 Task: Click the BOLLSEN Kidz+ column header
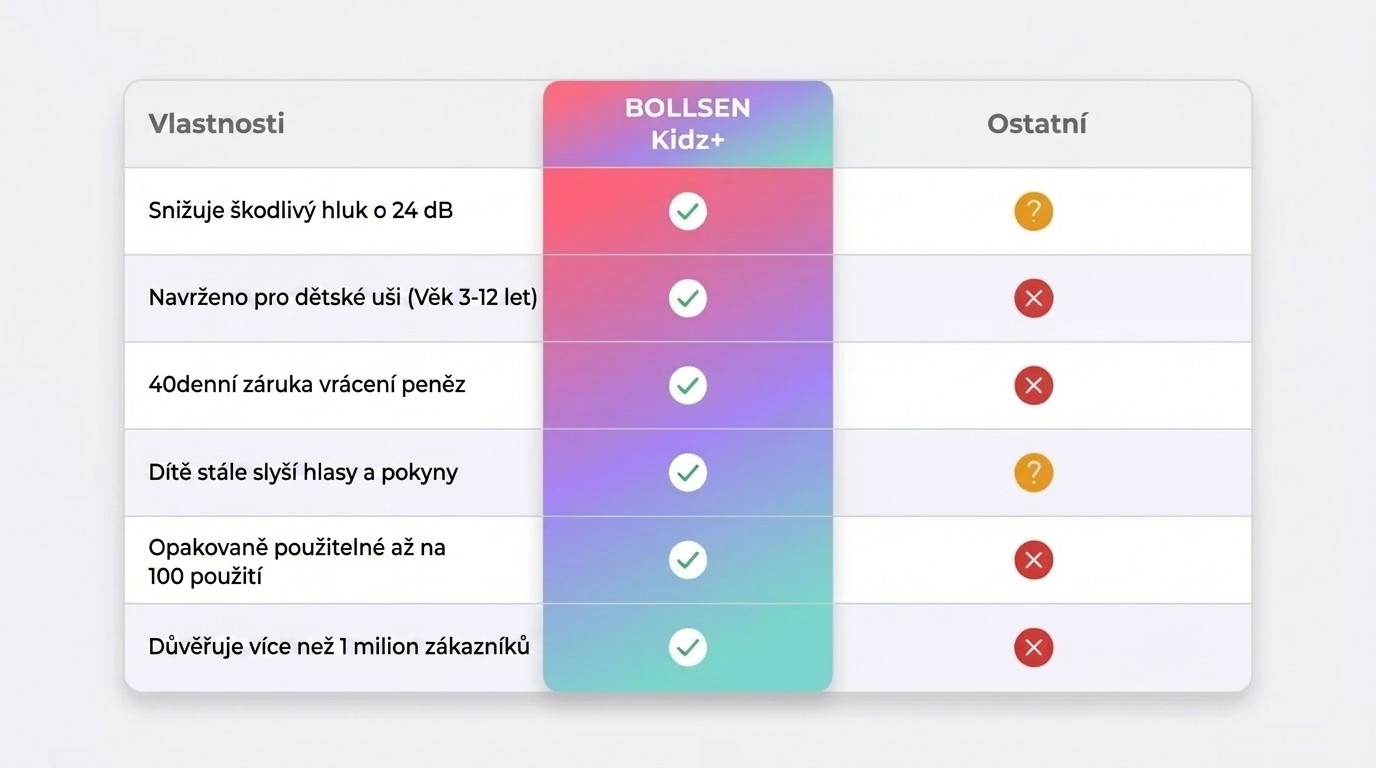pos(688,124)
